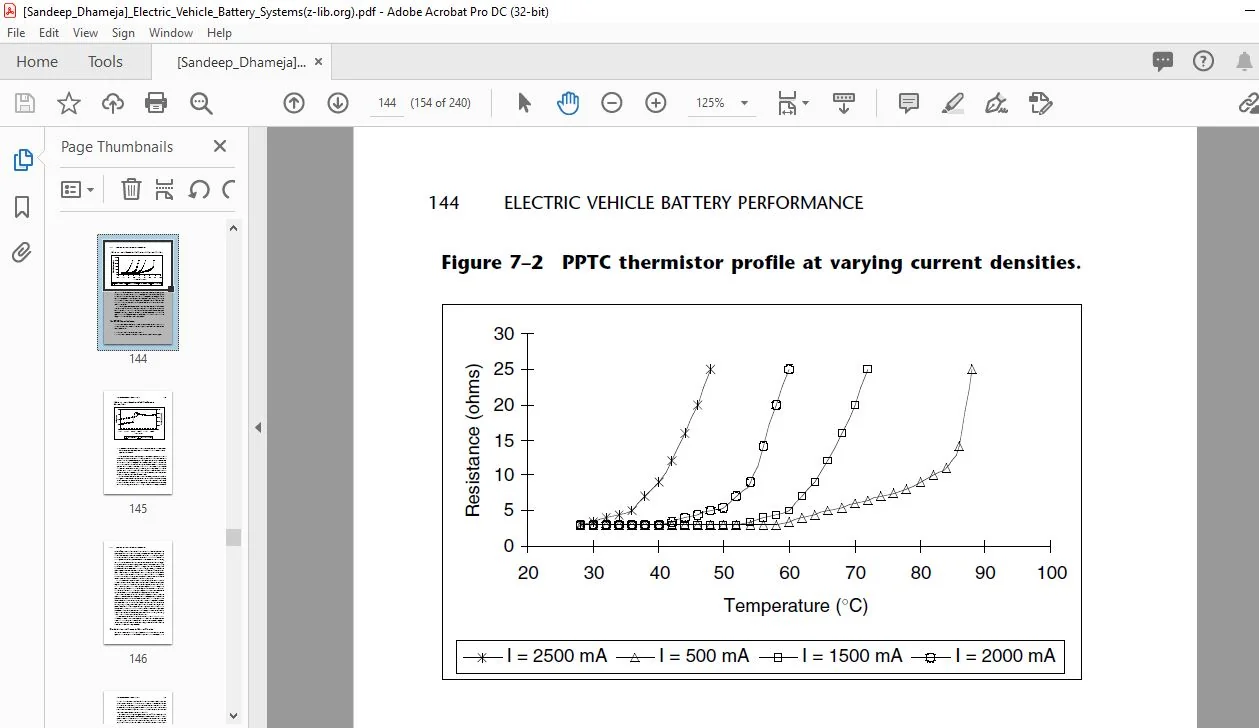Select the page 146 thumbnail
The image size is (1259, 728).
(x=138, y=592)
